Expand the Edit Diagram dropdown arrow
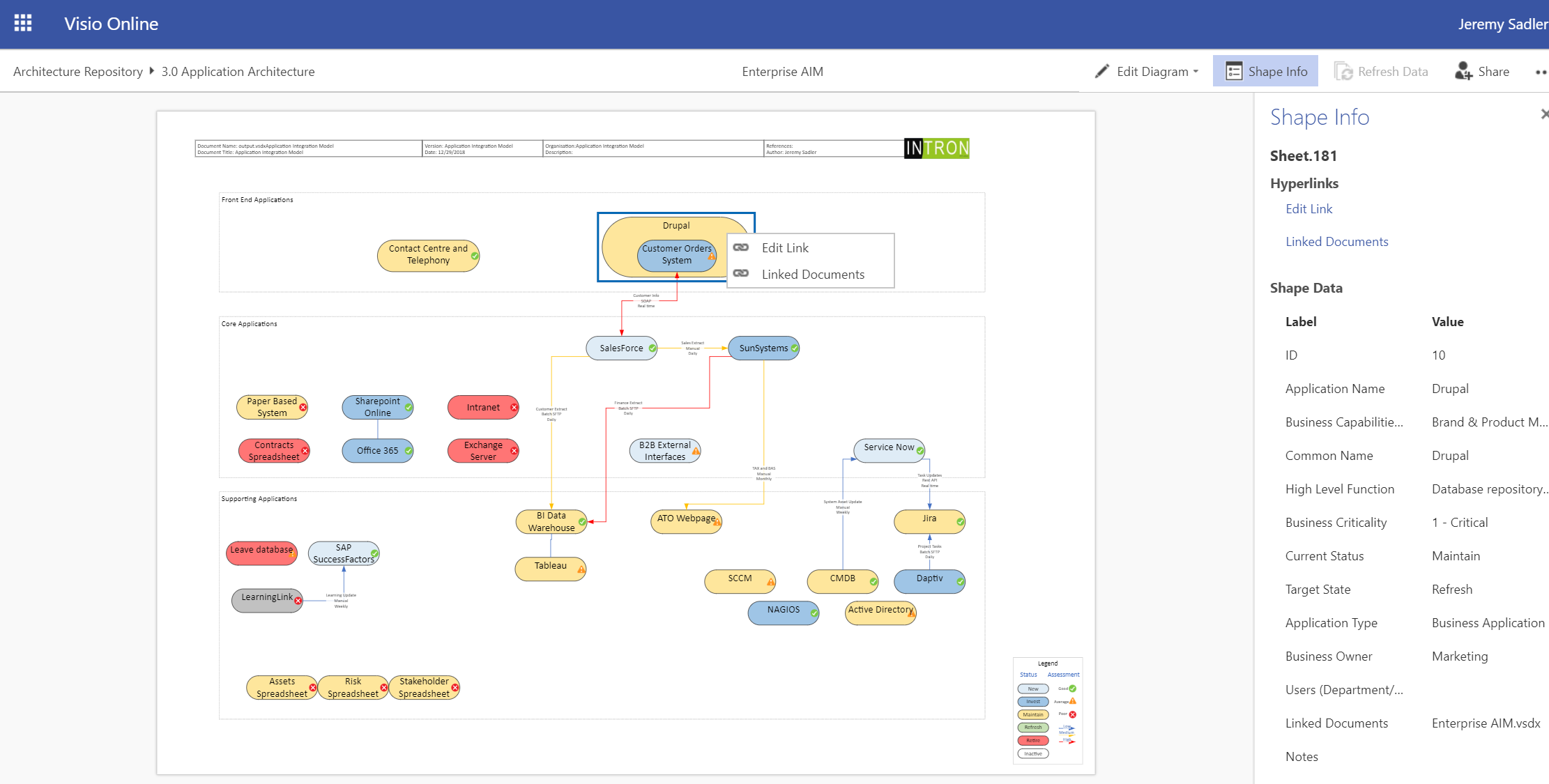Viewport: 1549px width, 784px height. (x=1196, y=72)
